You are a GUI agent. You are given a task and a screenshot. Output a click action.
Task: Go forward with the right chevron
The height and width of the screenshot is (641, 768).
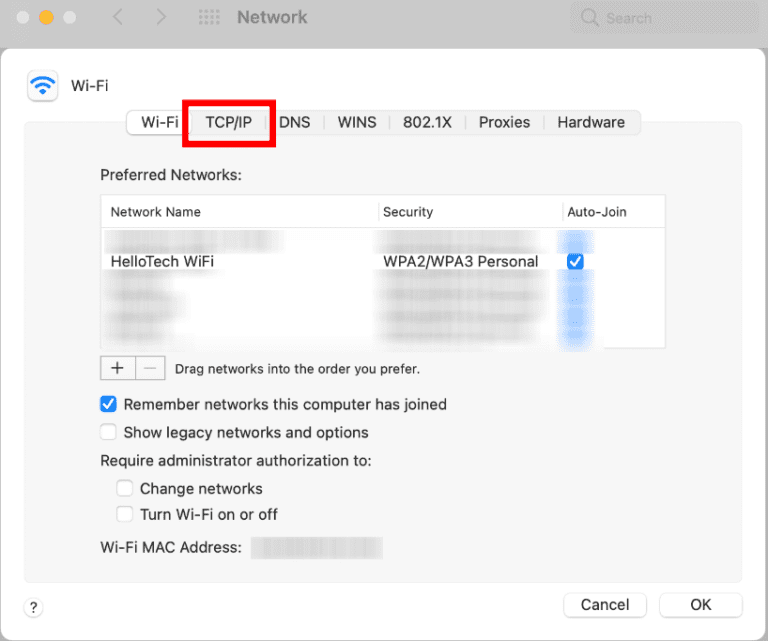pyautogui.click(x=161, y=17)
